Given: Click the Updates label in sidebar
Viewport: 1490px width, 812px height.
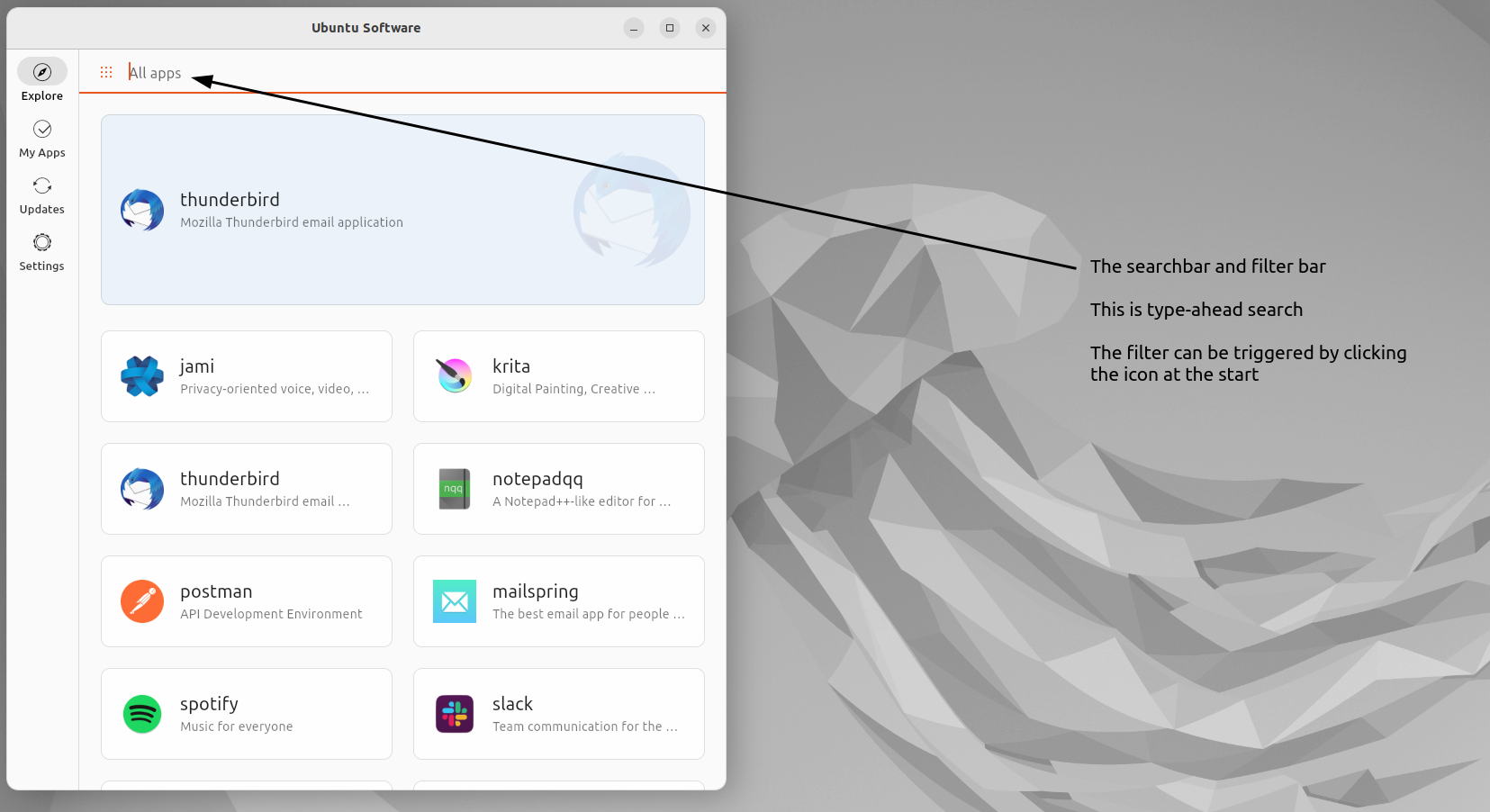Looking at the screenshot, I should (x=42, y=210).
